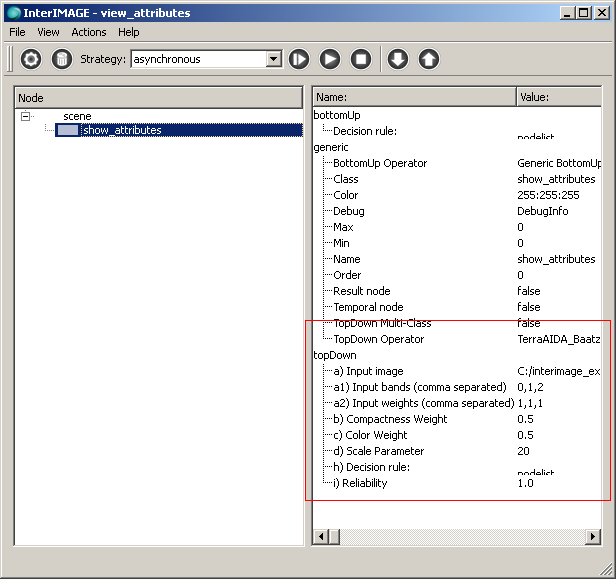The width and height of the screenshot is (616, 579).
Task: Select the show_attributes tree node
Action: coord(121,130)
